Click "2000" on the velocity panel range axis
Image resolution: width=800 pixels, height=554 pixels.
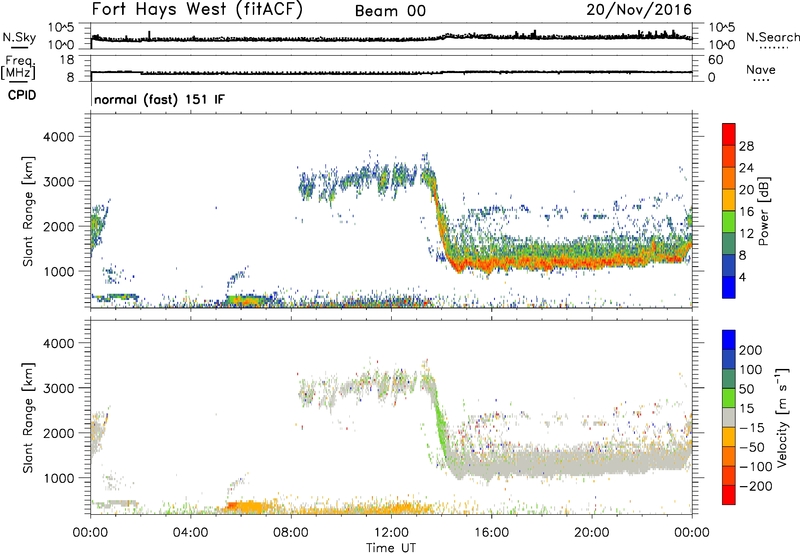pos(59,433)
